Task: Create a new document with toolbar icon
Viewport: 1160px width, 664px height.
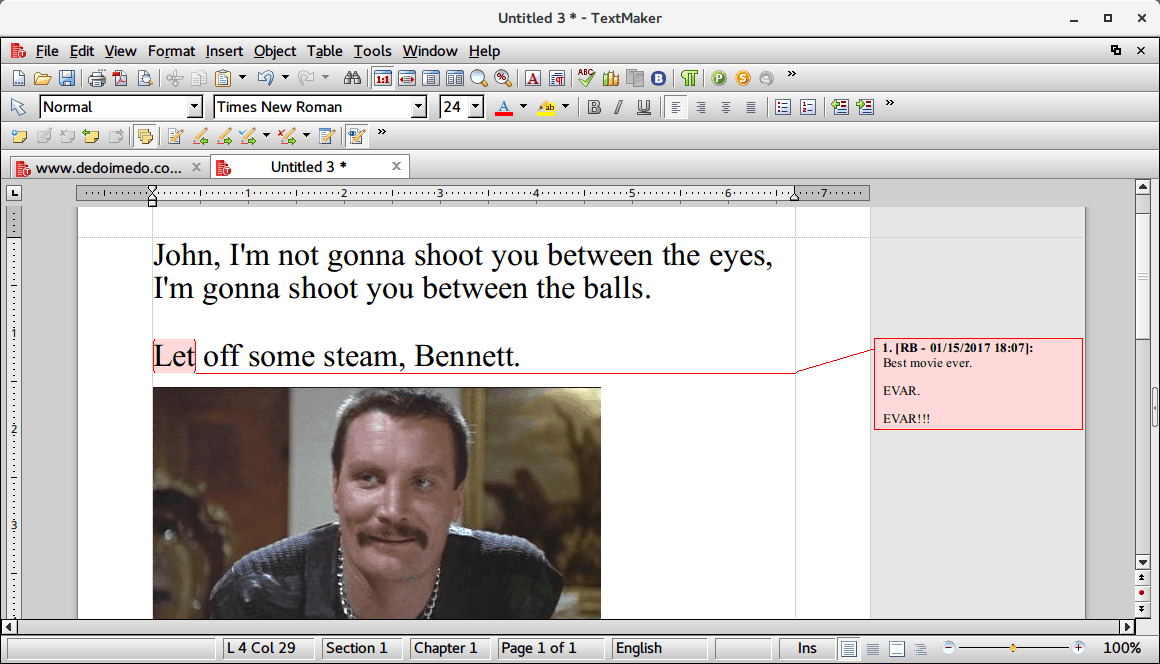Action: point(18,78)
